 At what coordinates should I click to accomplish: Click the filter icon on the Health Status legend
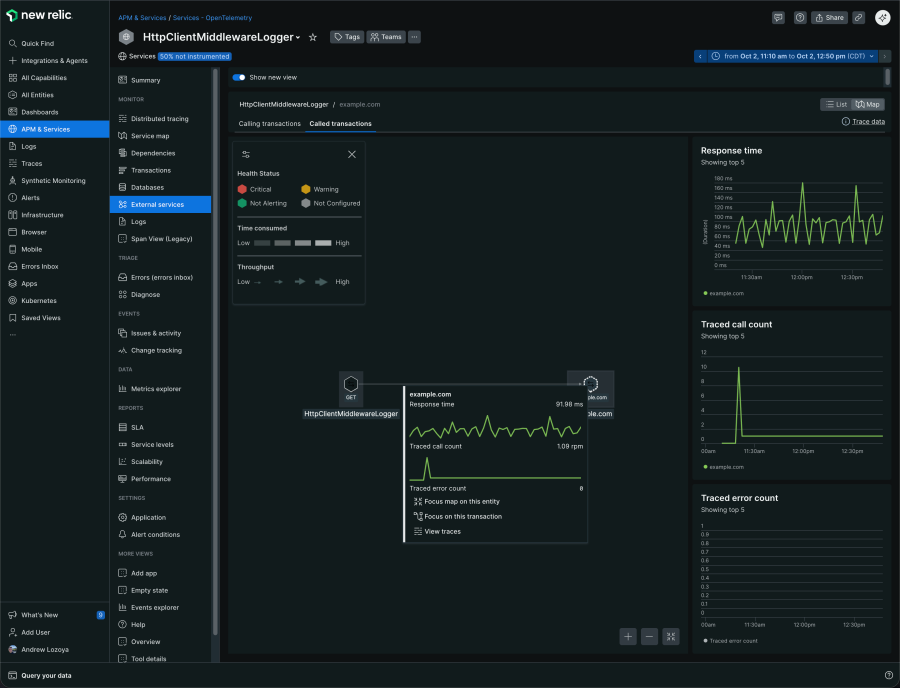pos(244,154)
